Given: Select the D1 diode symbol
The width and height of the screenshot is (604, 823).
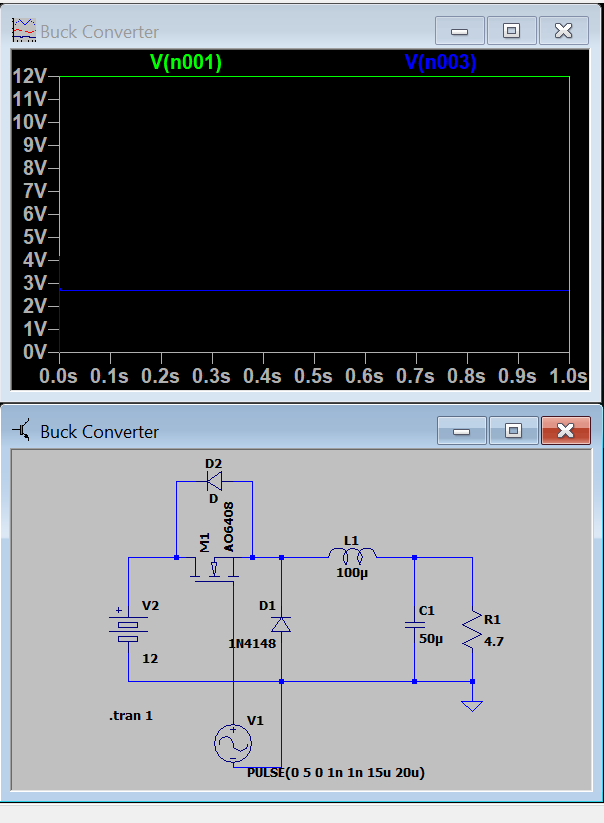Looking at the screenshot, I should [281, 625].
